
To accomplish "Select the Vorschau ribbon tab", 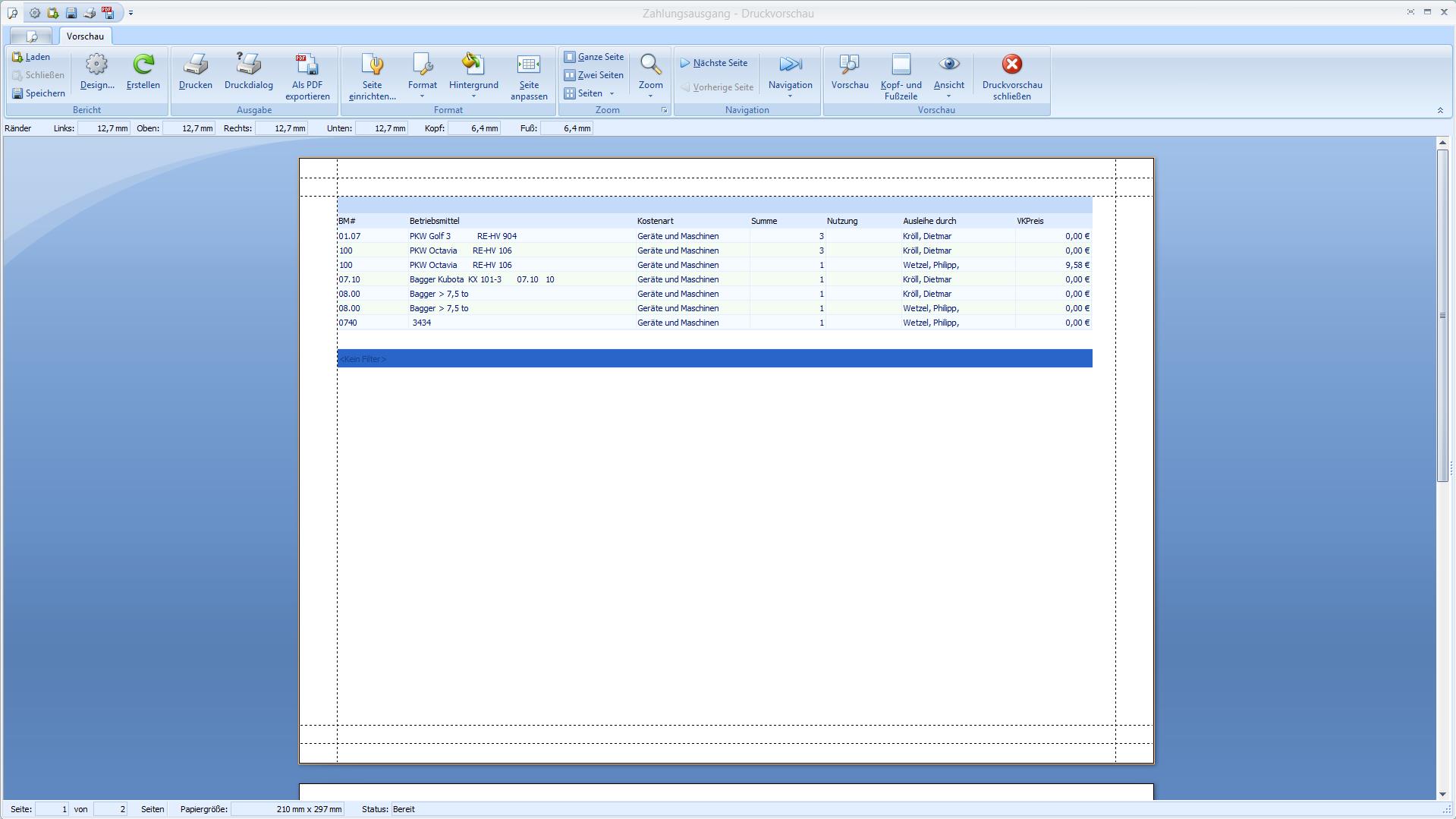I will (85, 36).
